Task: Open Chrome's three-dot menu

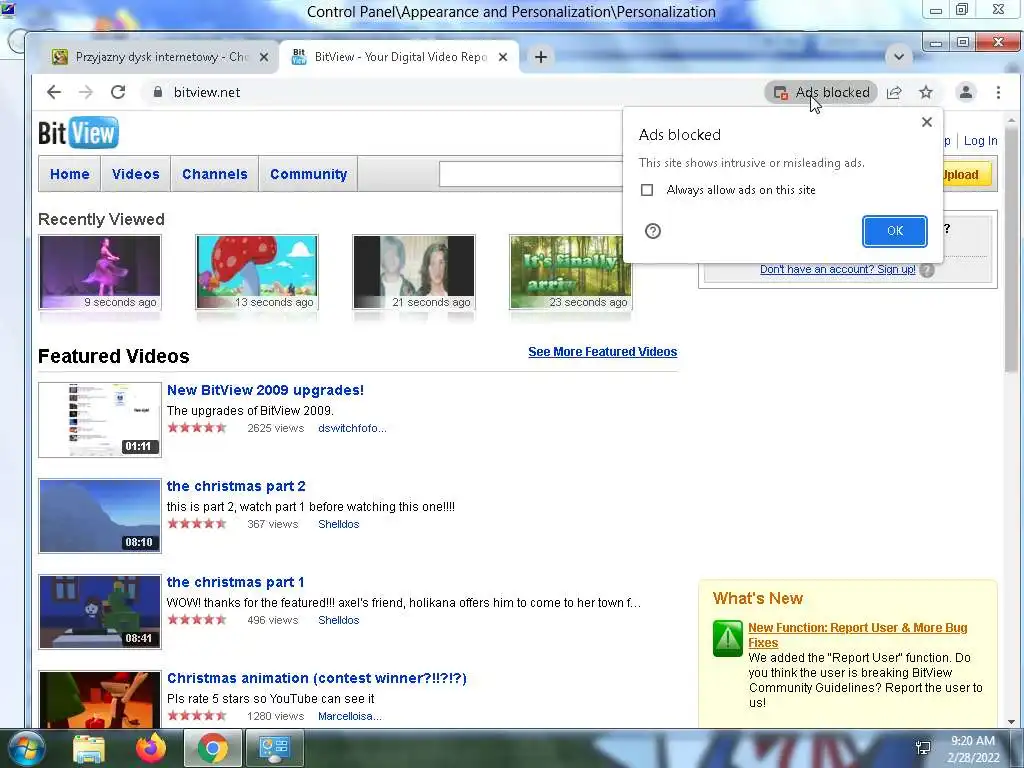Action: coord(999,92)
